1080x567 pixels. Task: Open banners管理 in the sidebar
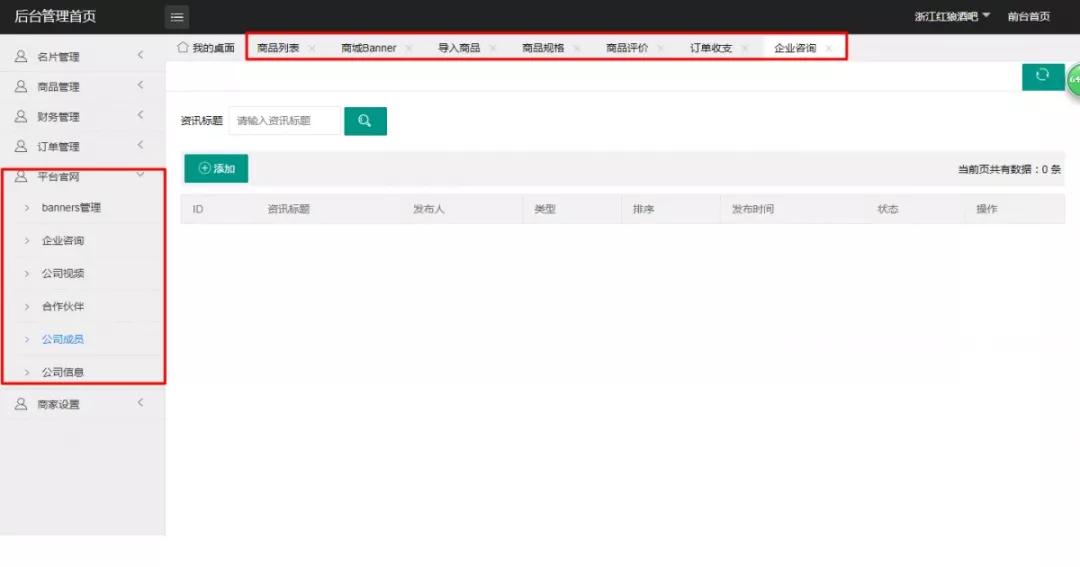(71, 207)
